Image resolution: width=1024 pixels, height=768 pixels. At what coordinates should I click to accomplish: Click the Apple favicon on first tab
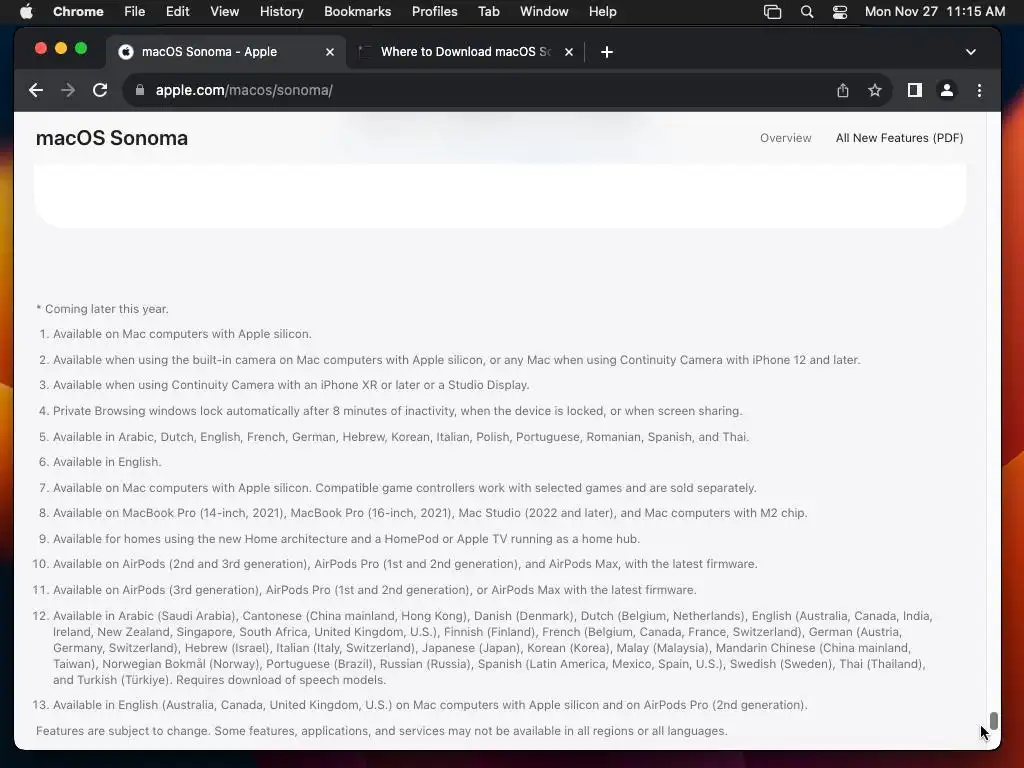coord(125,52)
